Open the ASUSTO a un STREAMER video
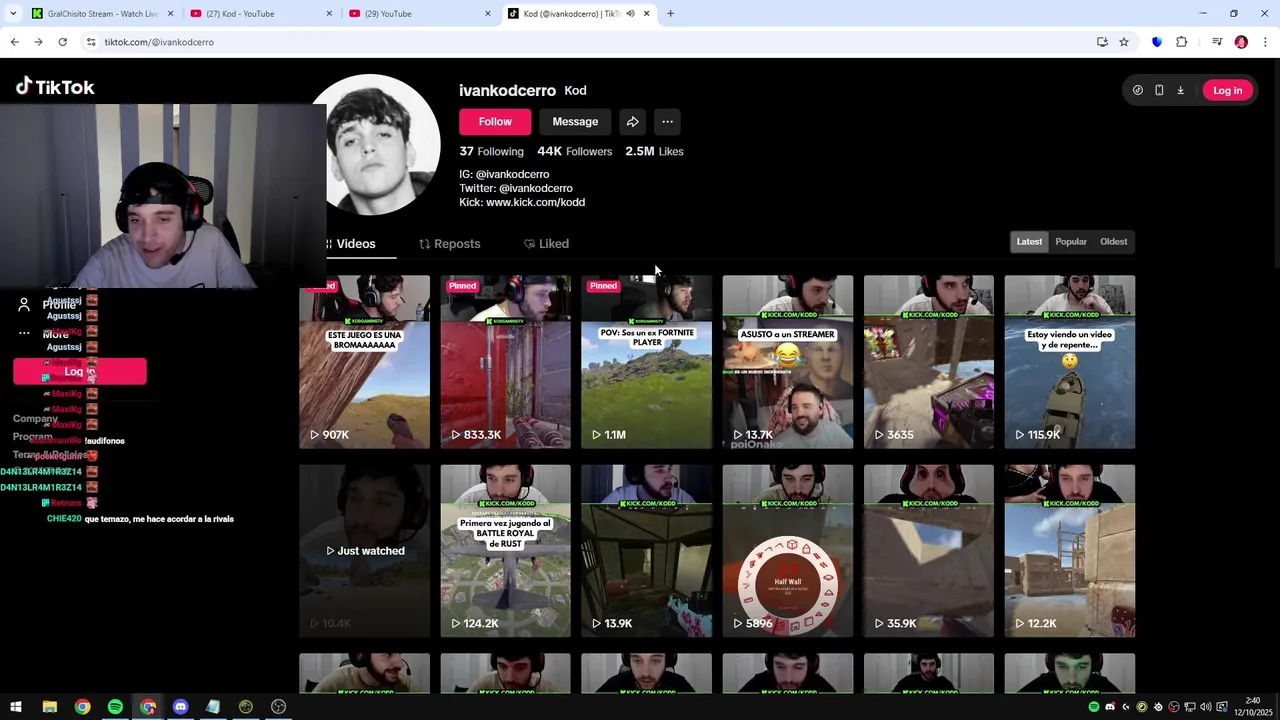The height and width of the screenshot is (720, 1280). pyautogui.click(x=788, y=362)
